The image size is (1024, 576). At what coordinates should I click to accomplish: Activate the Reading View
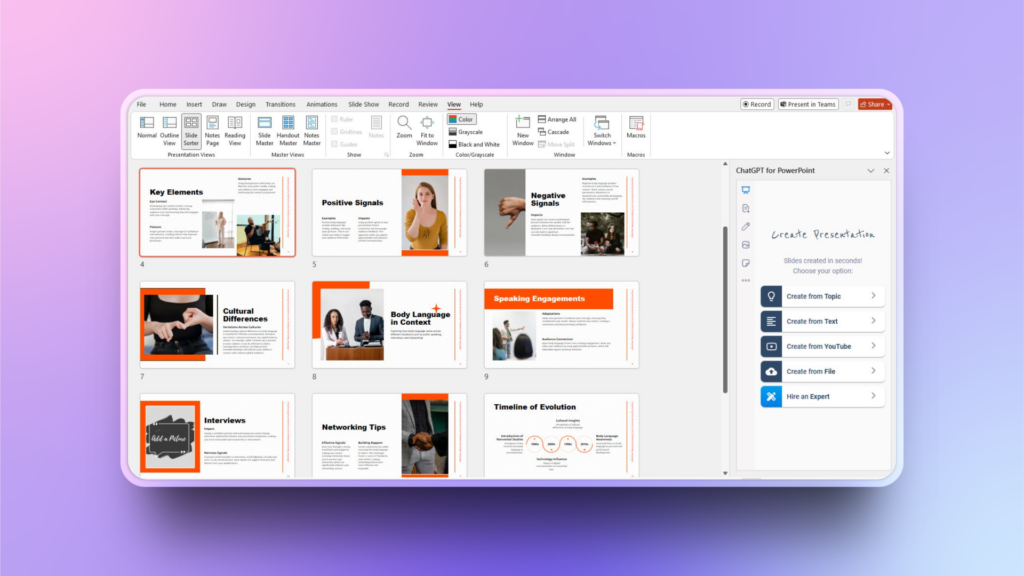(235, 129)
